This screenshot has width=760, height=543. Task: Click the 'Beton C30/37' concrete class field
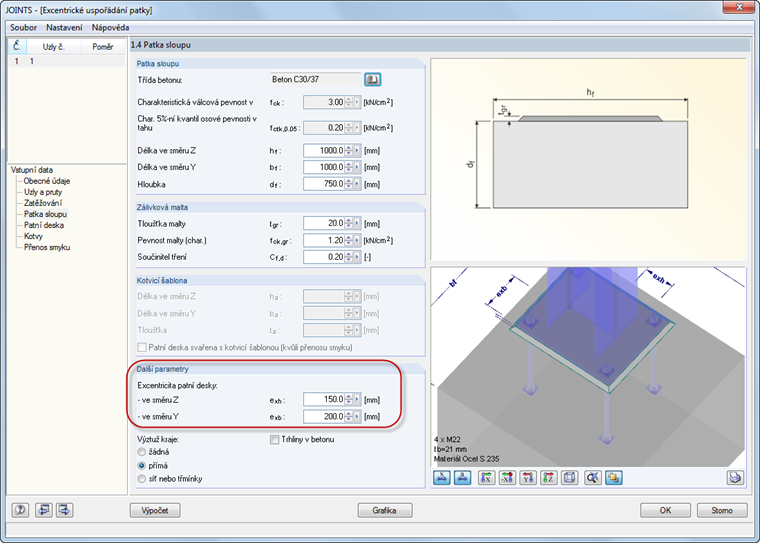(316, 80)
